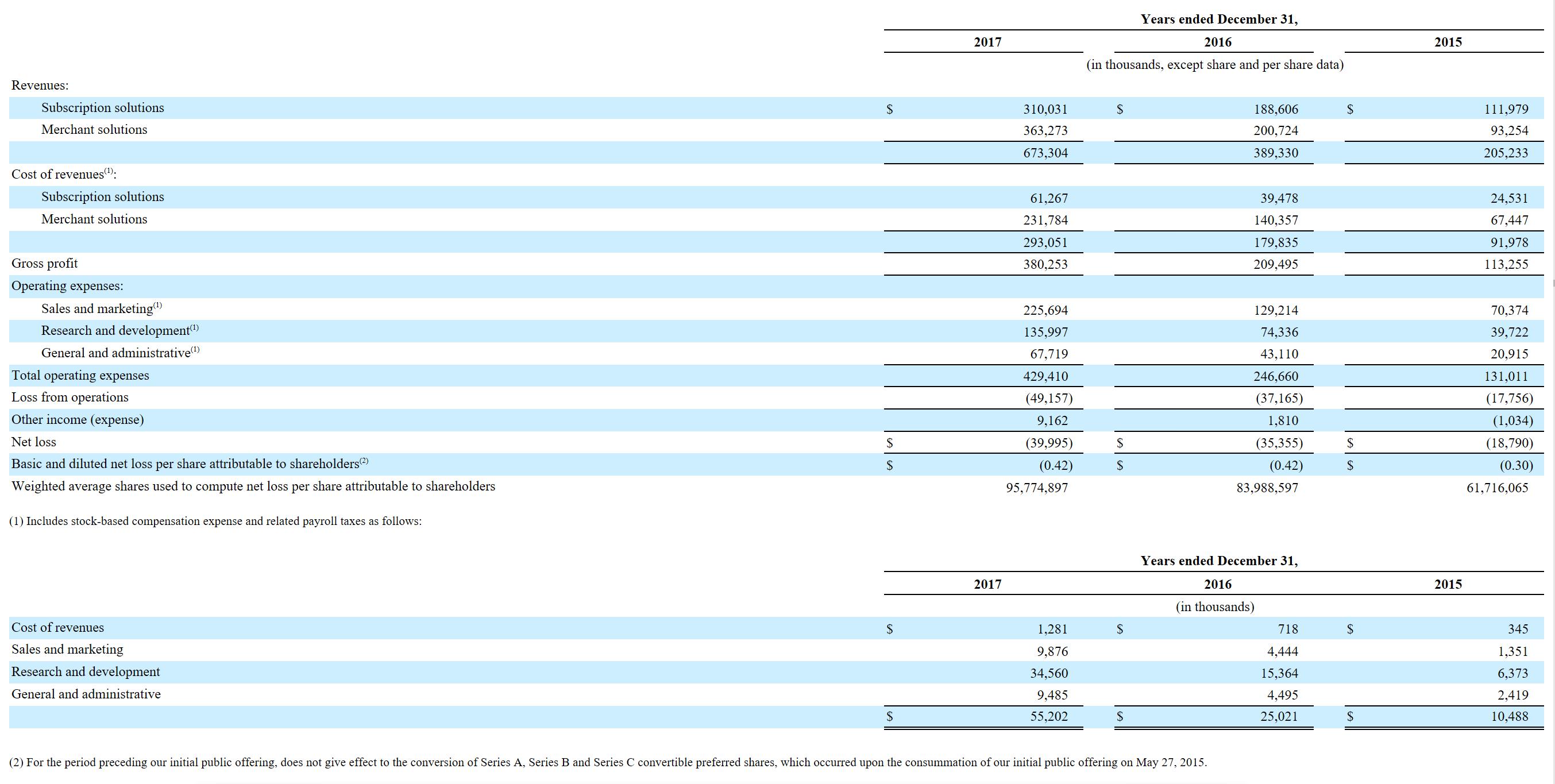This screenshot has height=784, width=1555.
Task: Click G&A expense value 67,719
Action: pos(1048,354)
